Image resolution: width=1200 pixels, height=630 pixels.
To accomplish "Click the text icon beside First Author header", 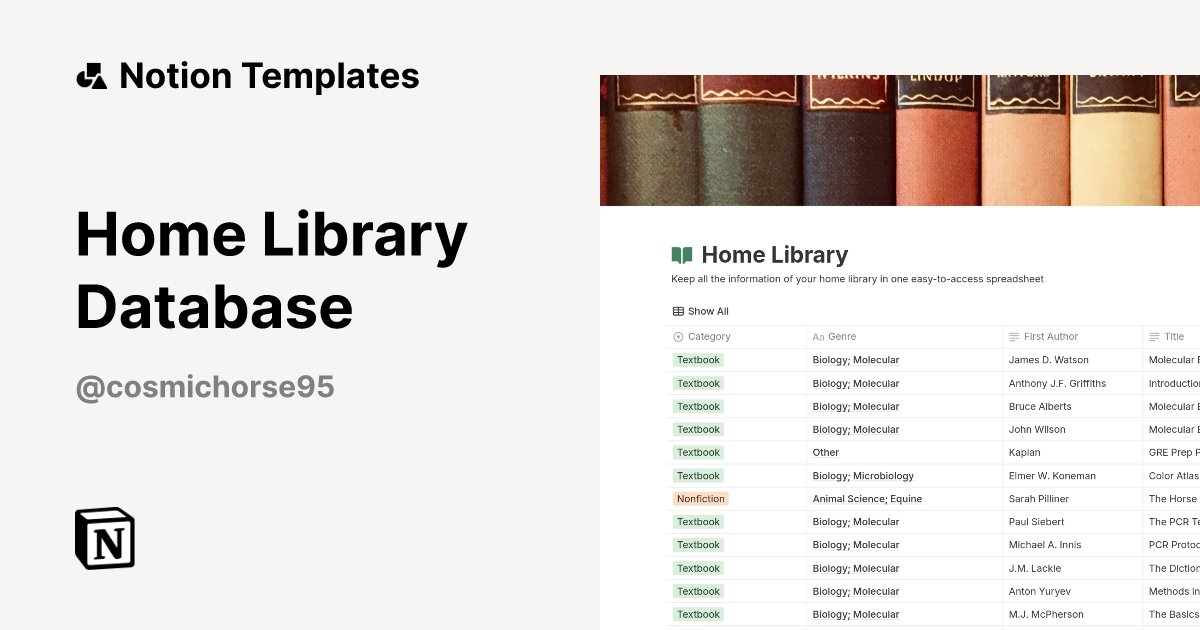I will (x=1016, y=337).
